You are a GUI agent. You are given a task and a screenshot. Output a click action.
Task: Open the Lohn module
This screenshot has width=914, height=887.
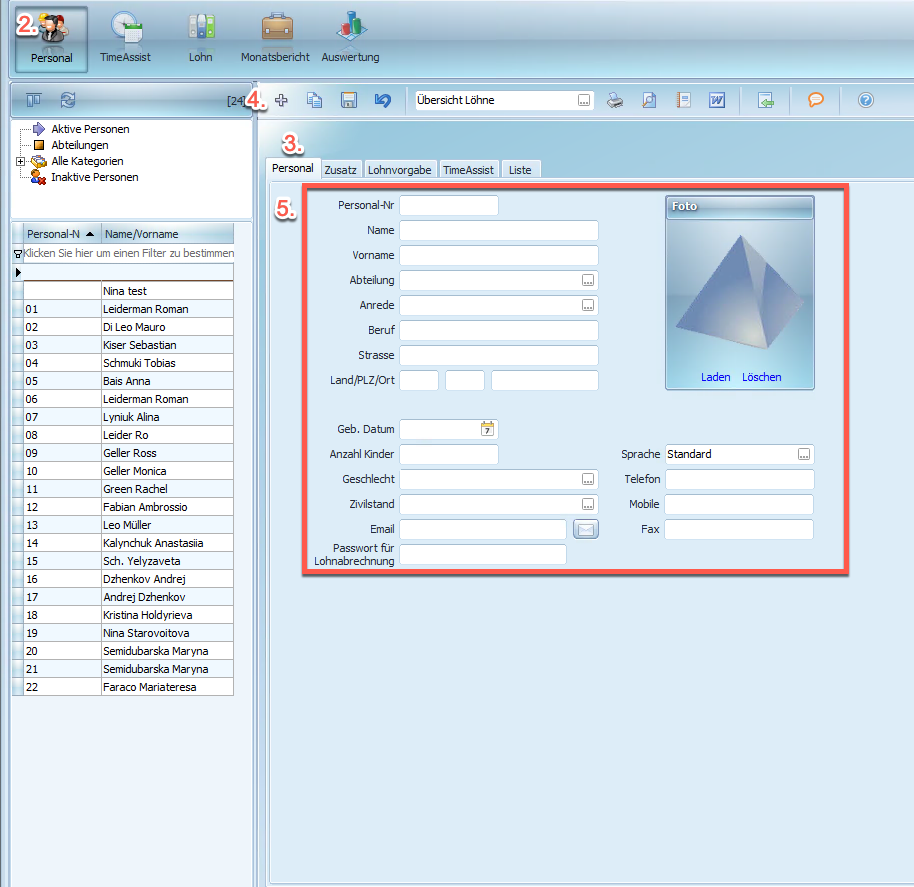coord(201,38)
